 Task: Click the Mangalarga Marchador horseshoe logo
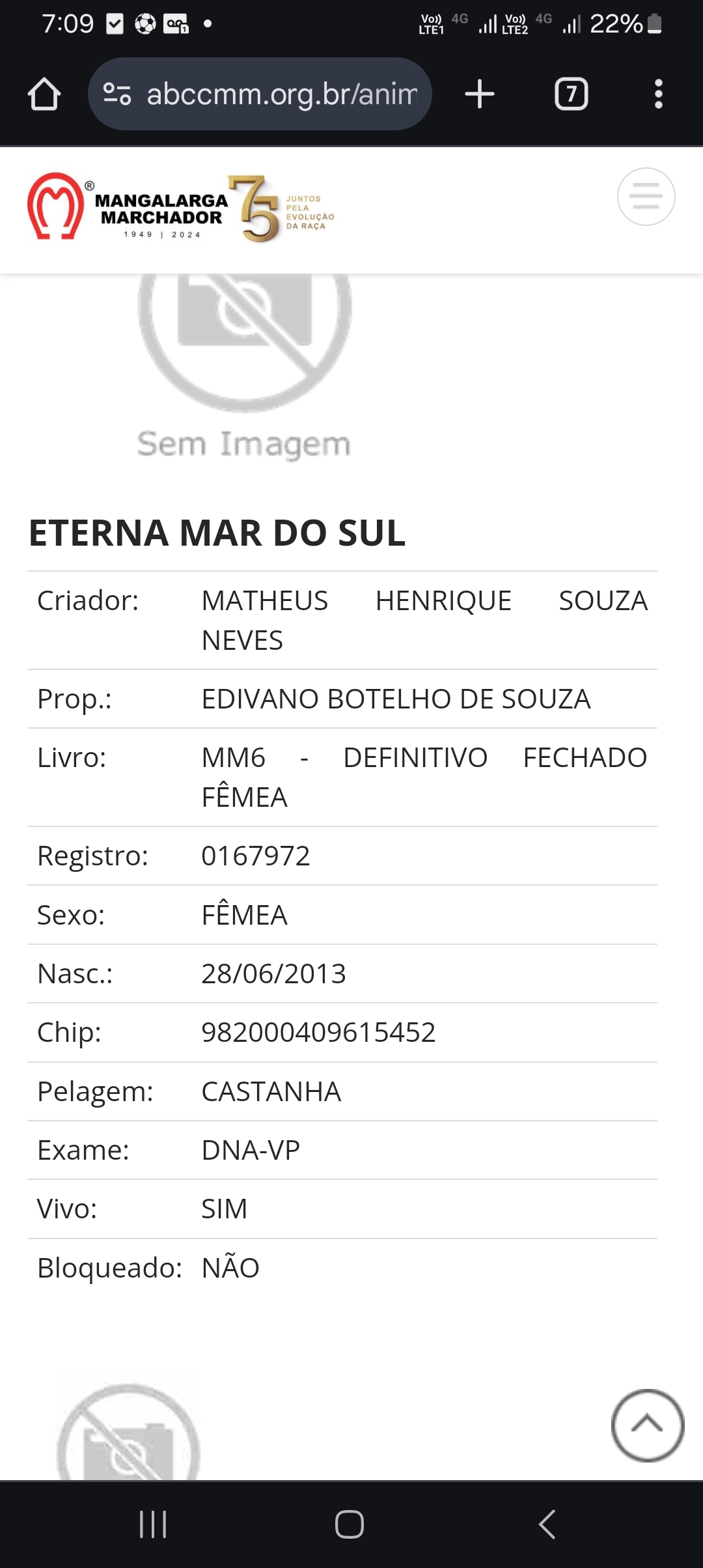point(56,206)
